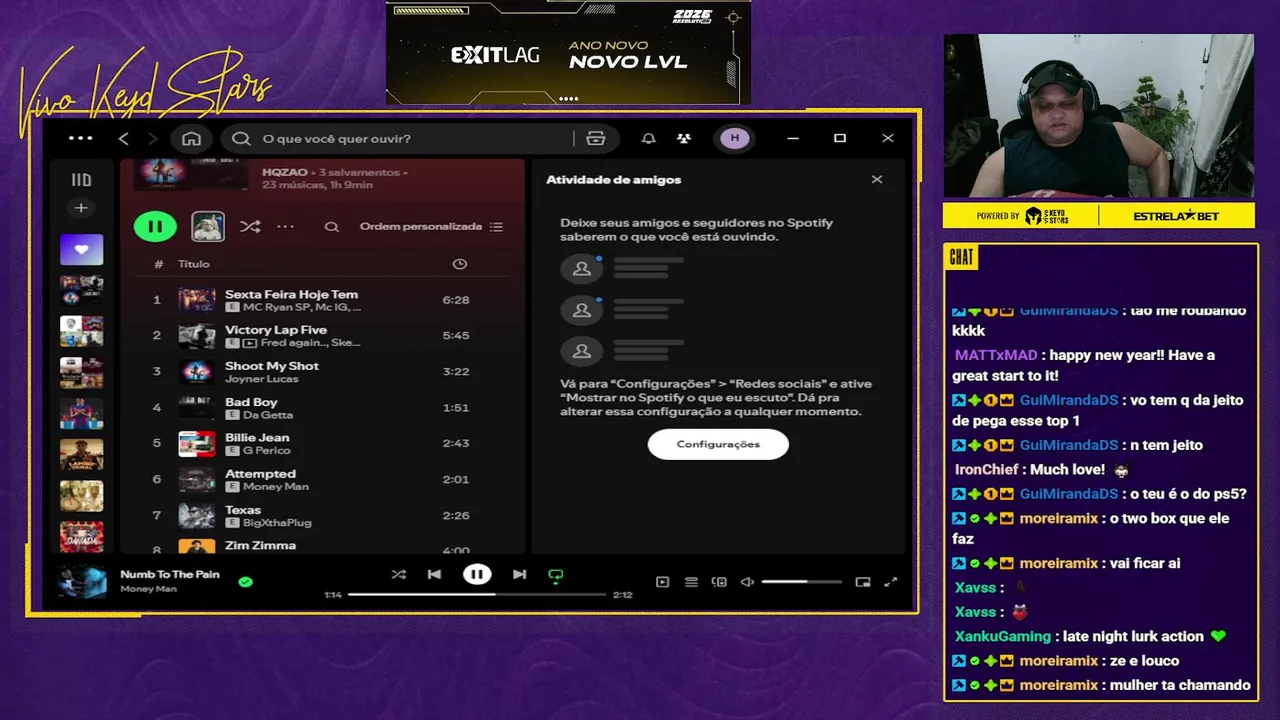Select the playlist preview thumbnail beside play button
Viewport: 1280px width, 720px height.
click(x=208, y=226)
